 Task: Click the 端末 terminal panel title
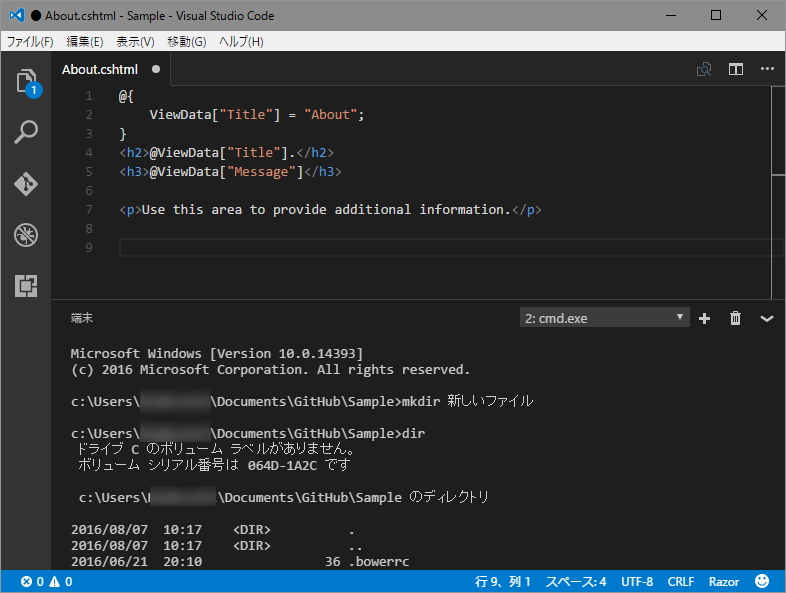pyautogui.click(x=82, y=318)
